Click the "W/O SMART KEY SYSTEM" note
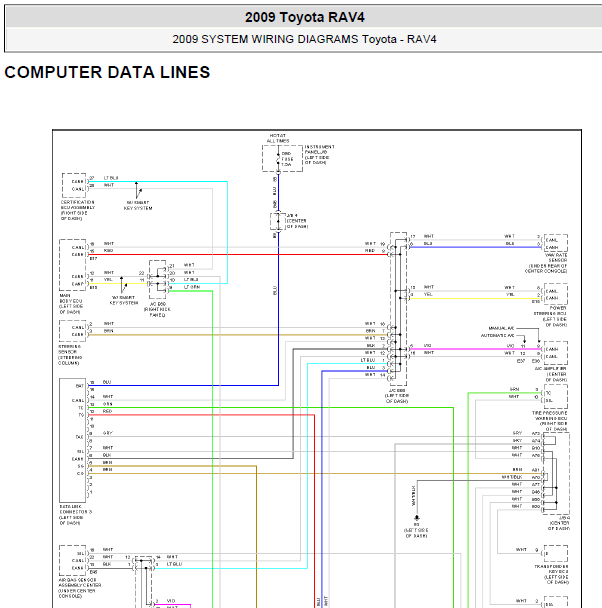This screenshot has width=602, height=608. (x=138, y=205)
